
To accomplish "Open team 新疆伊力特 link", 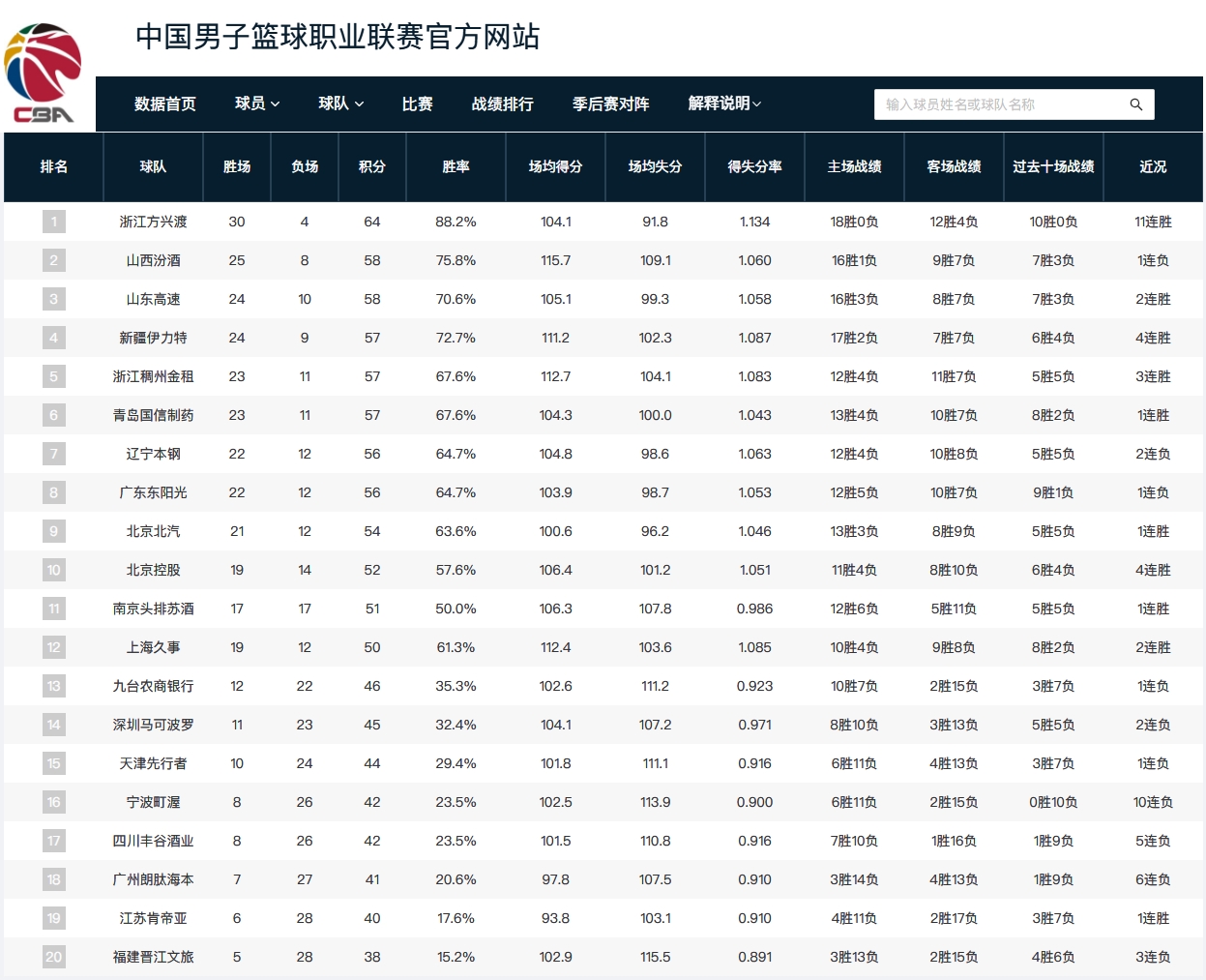I will coord(153,338).
